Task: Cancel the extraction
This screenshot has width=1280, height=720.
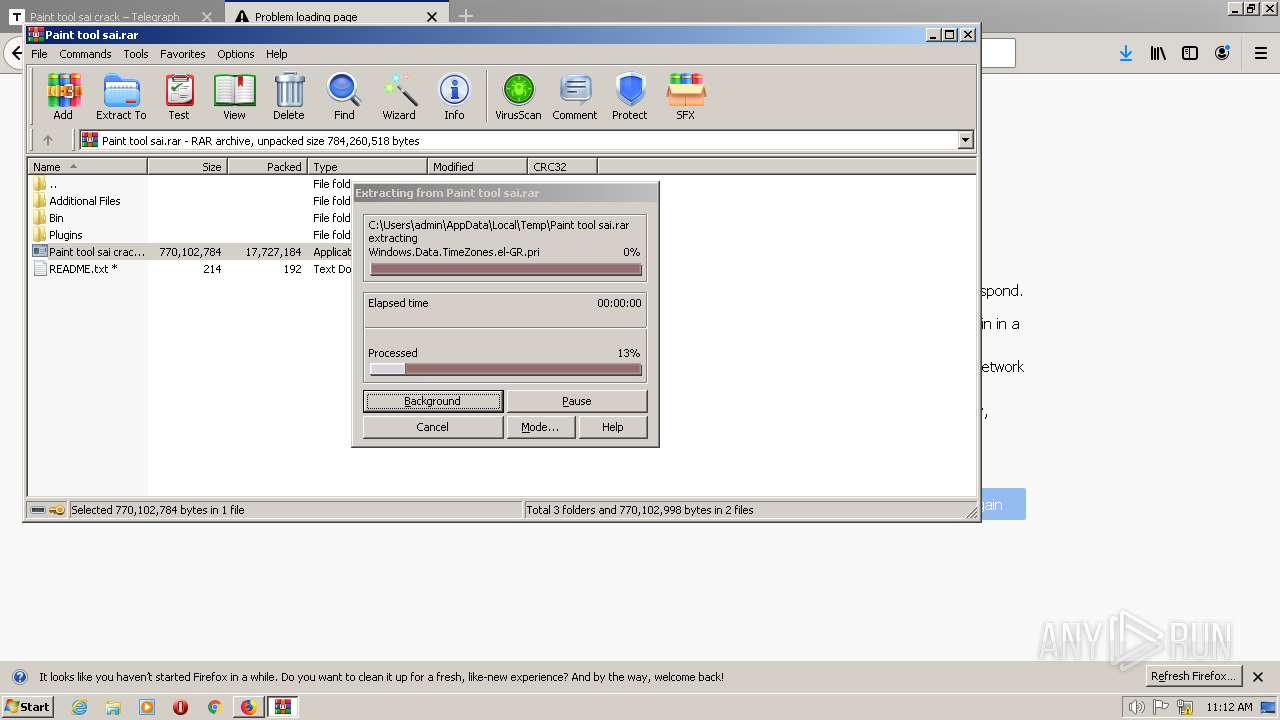Action: coord(433,427)
